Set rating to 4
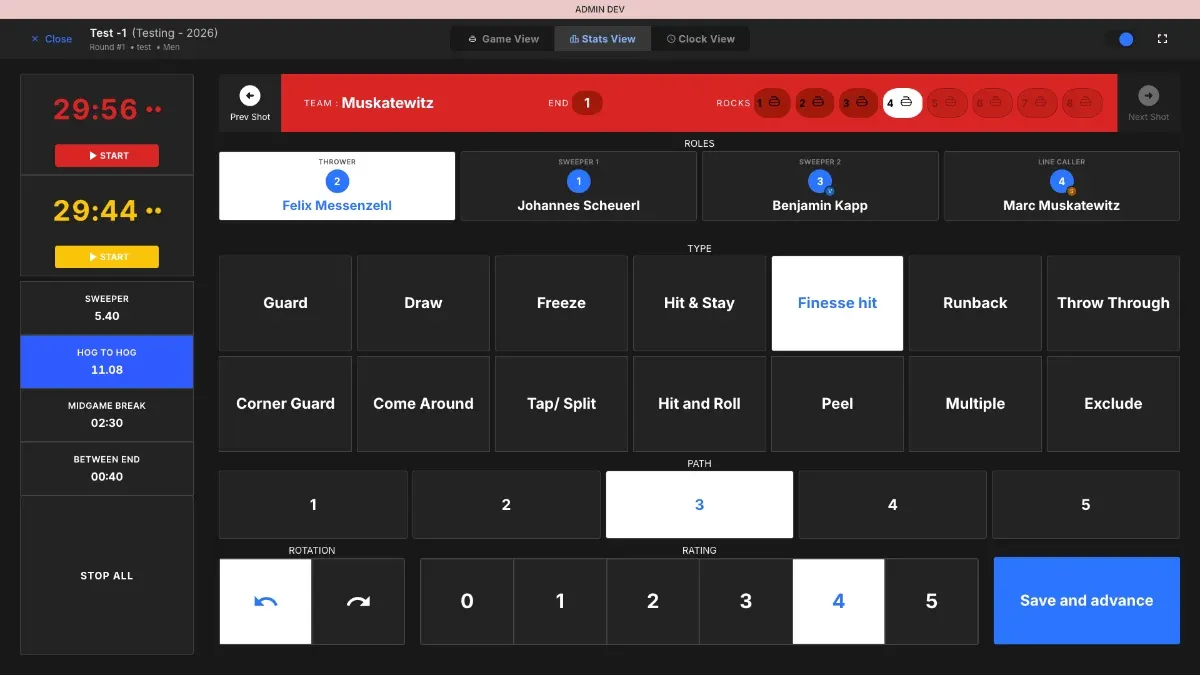Image resolution: width=1200 pixels, height=675 pixels. point(838,601)
